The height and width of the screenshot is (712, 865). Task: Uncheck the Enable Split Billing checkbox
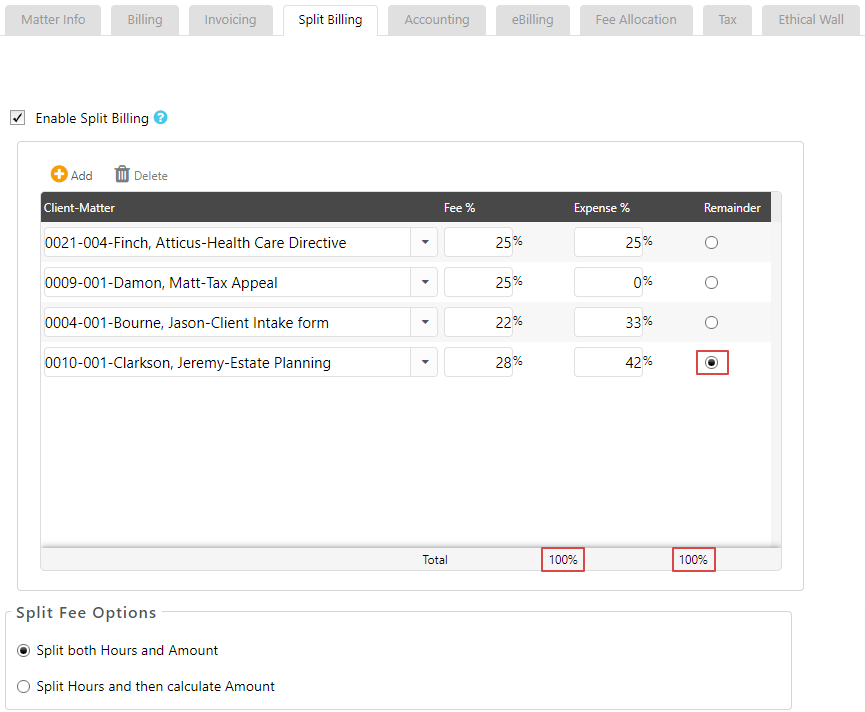[x=18, y=118]
